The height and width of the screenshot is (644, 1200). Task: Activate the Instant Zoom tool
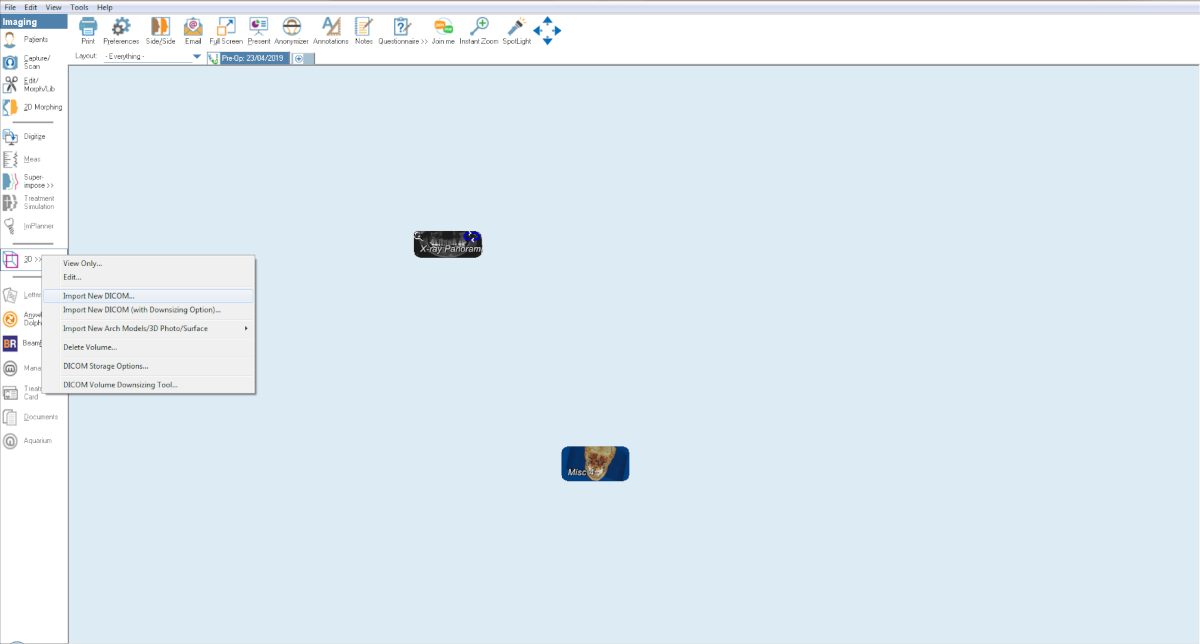pos(480,27)
